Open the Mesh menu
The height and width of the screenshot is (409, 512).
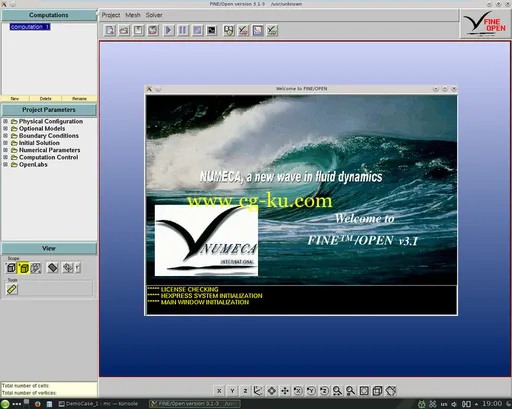(133, 15)
